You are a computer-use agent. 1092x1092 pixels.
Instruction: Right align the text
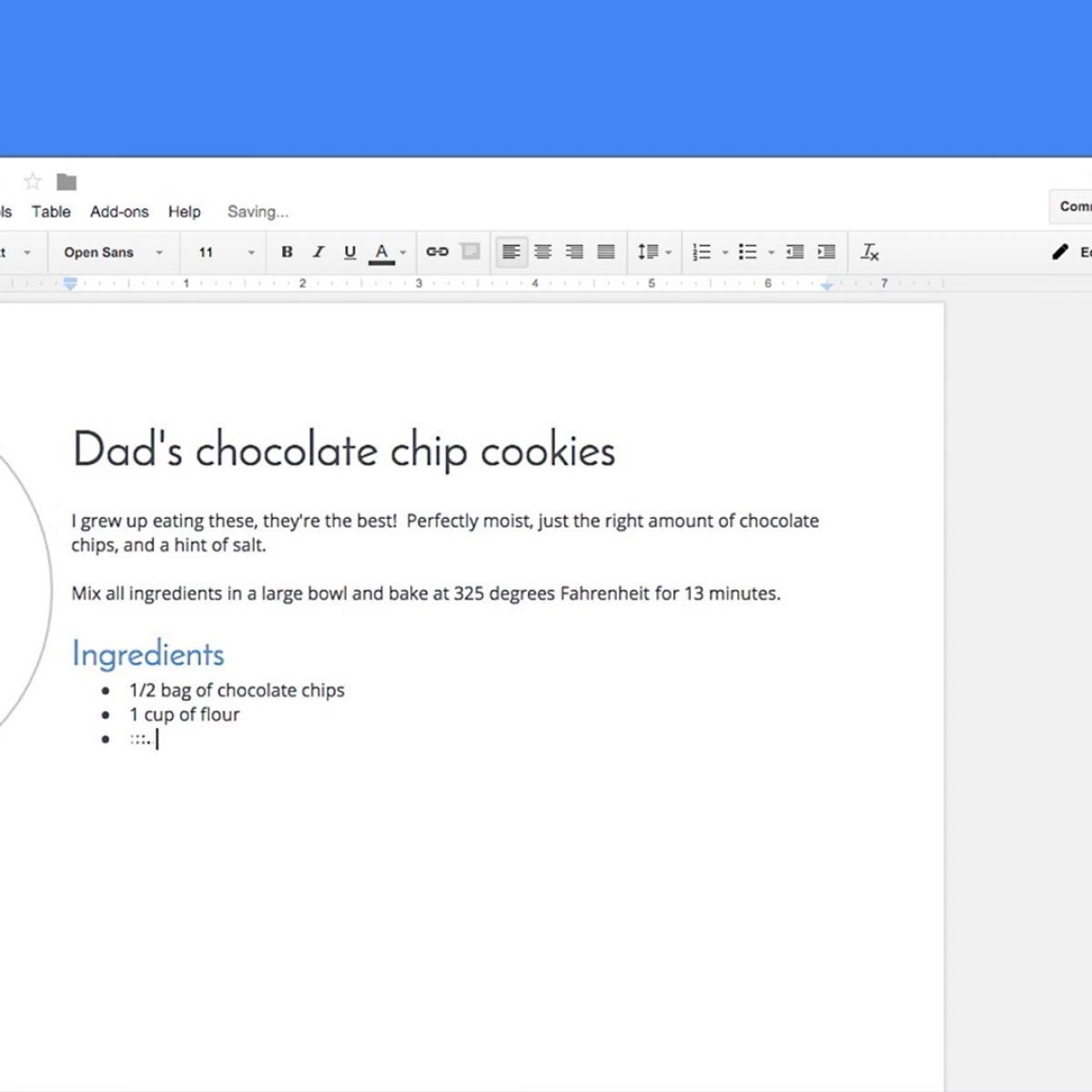click(x=574, y=252)
